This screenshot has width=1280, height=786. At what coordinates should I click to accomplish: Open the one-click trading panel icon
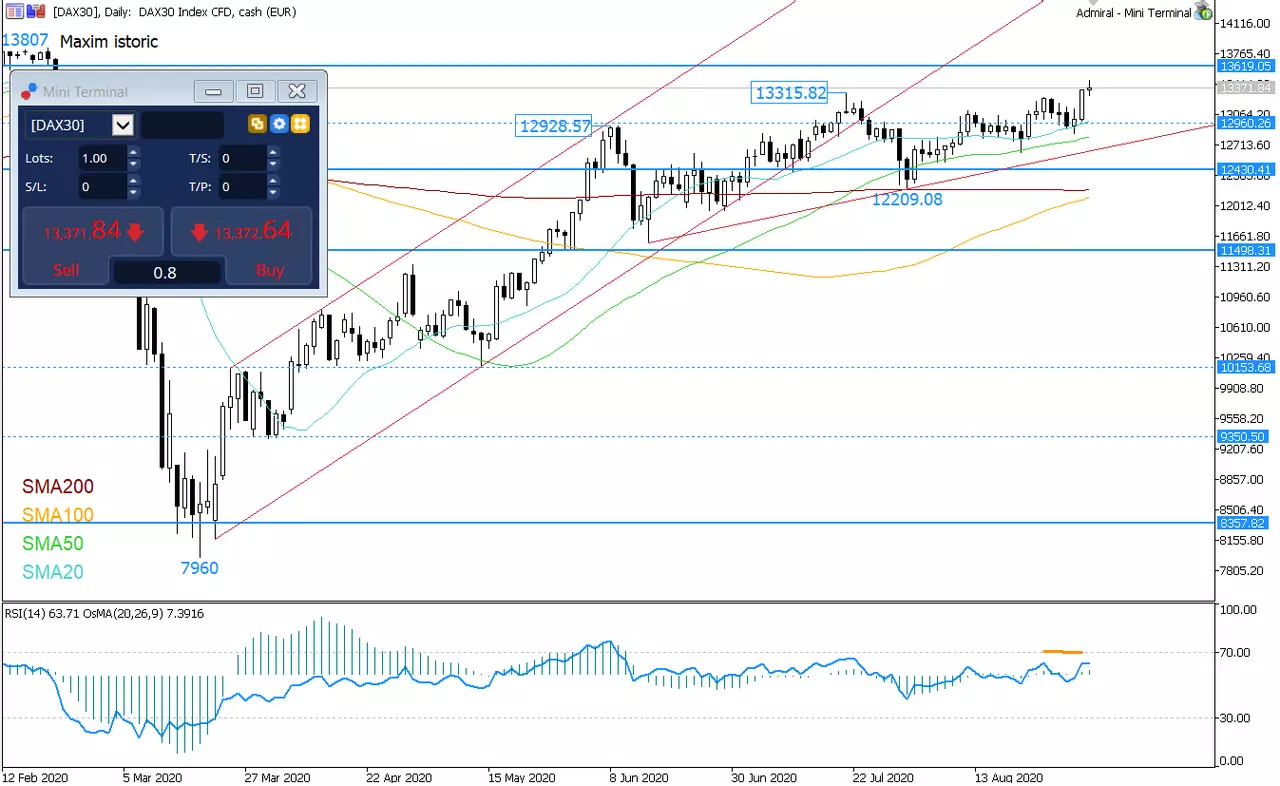13,11
